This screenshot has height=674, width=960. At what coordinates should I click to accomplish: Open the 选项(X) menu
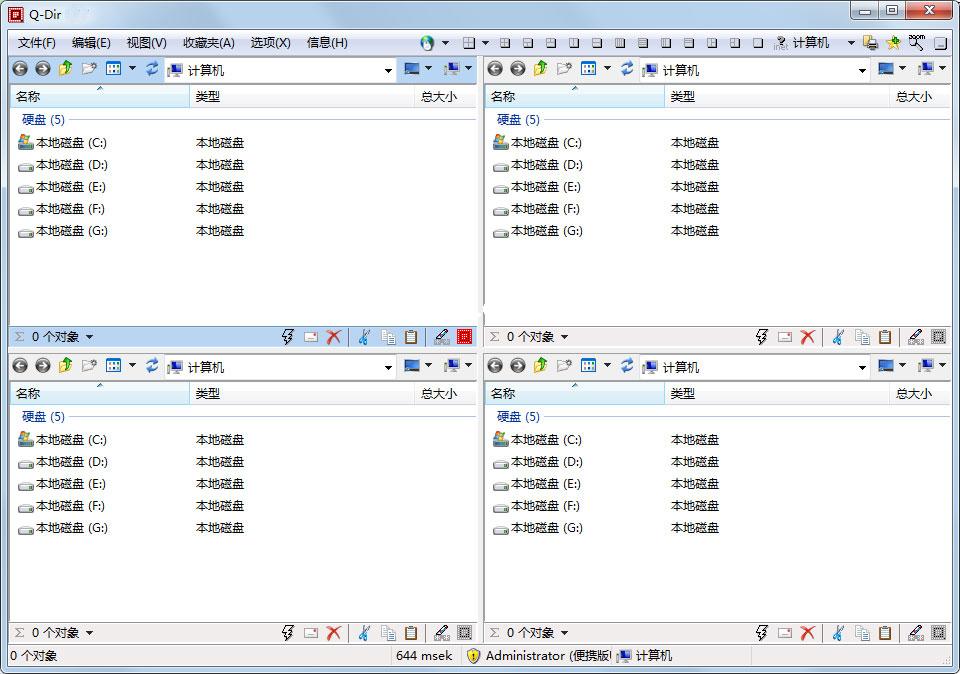tap(270, 43)
